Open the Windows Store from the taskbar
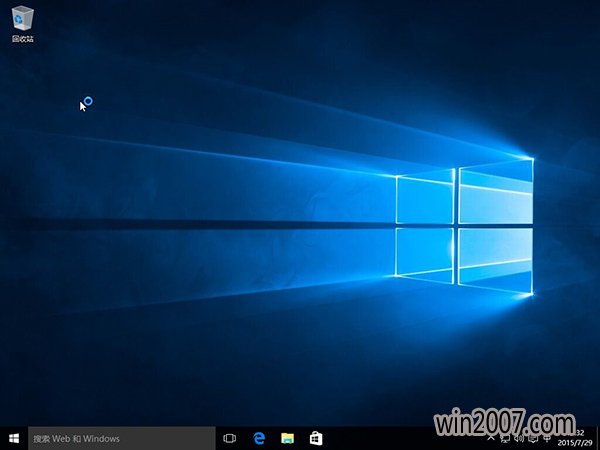This screenshot has height=450, width=600. click(316, 439)
